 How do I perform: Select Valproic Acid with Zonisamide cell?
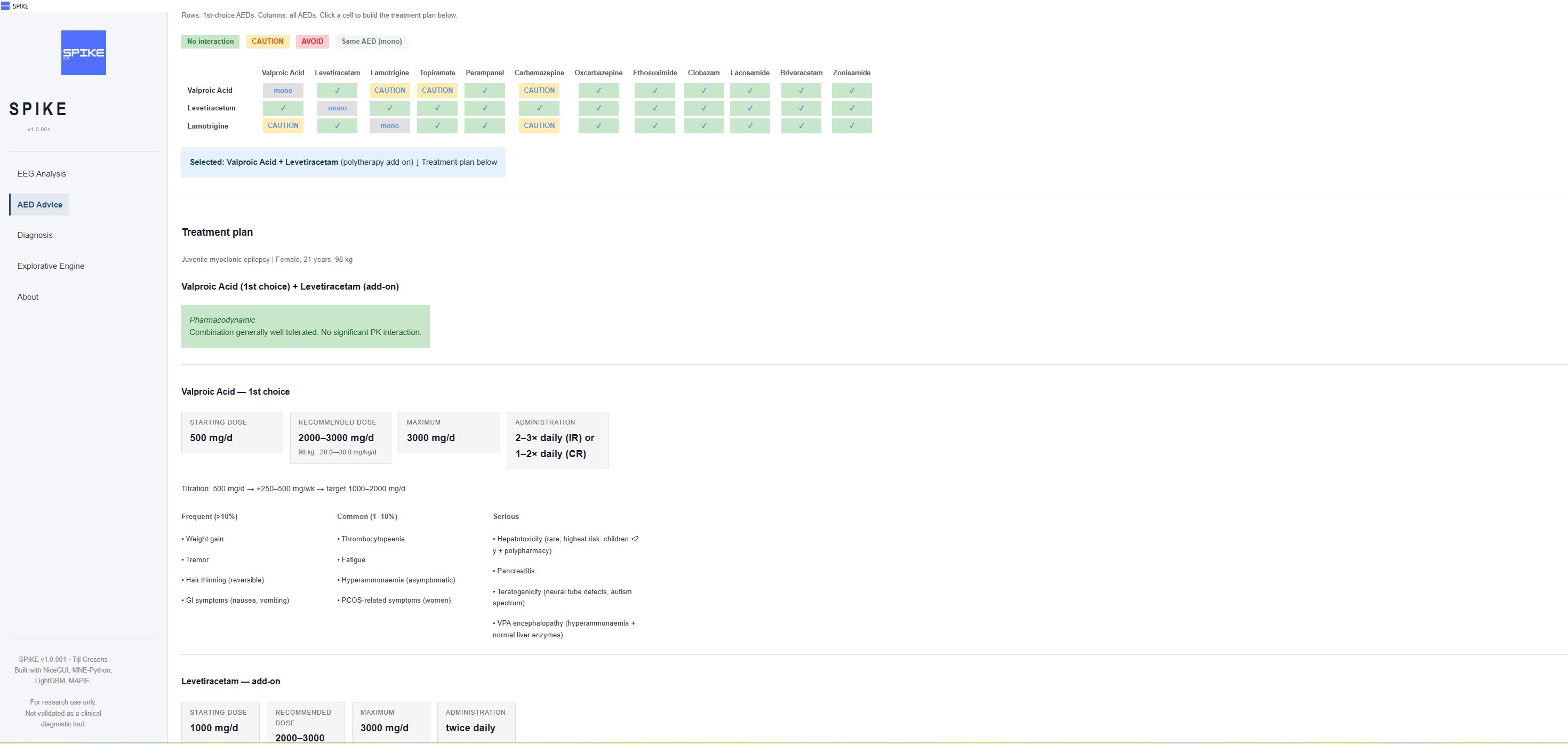click(852, 91)
